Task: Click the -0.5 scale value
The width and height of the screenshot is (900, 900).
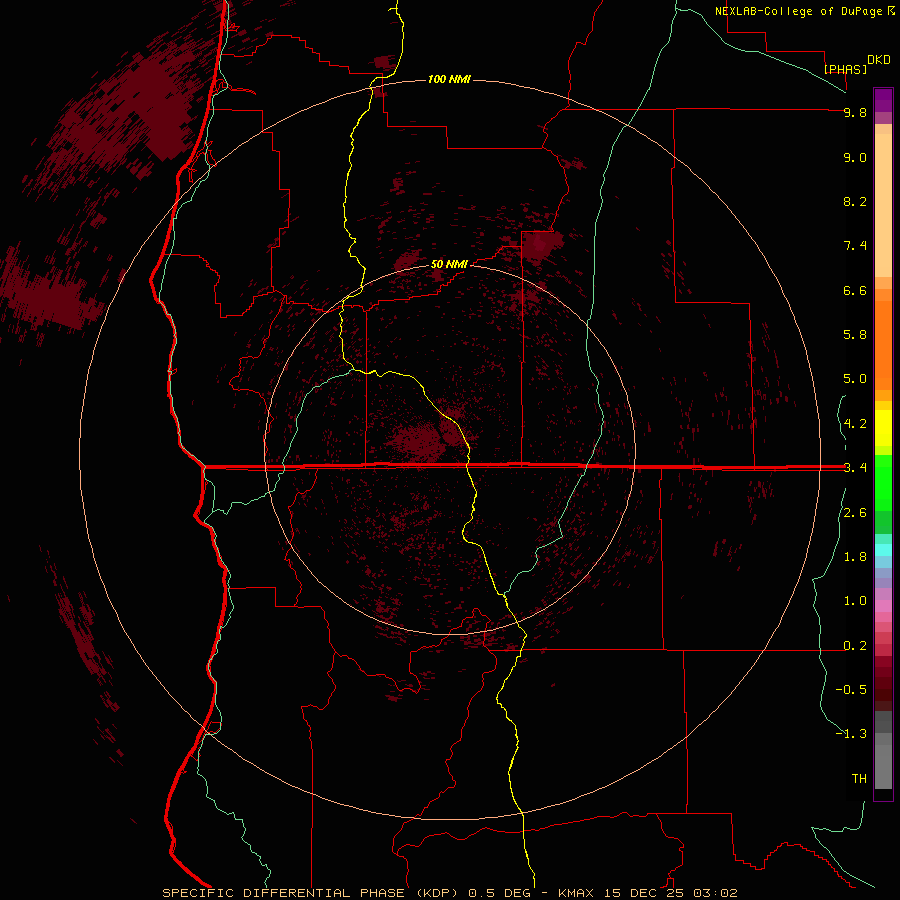Action: (851, 690)
